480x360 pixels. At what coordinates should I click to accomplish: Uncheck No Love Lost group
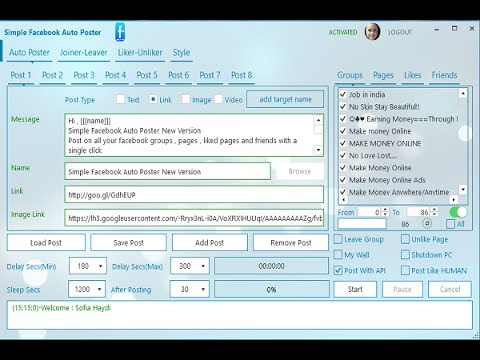tap(343, 155)
